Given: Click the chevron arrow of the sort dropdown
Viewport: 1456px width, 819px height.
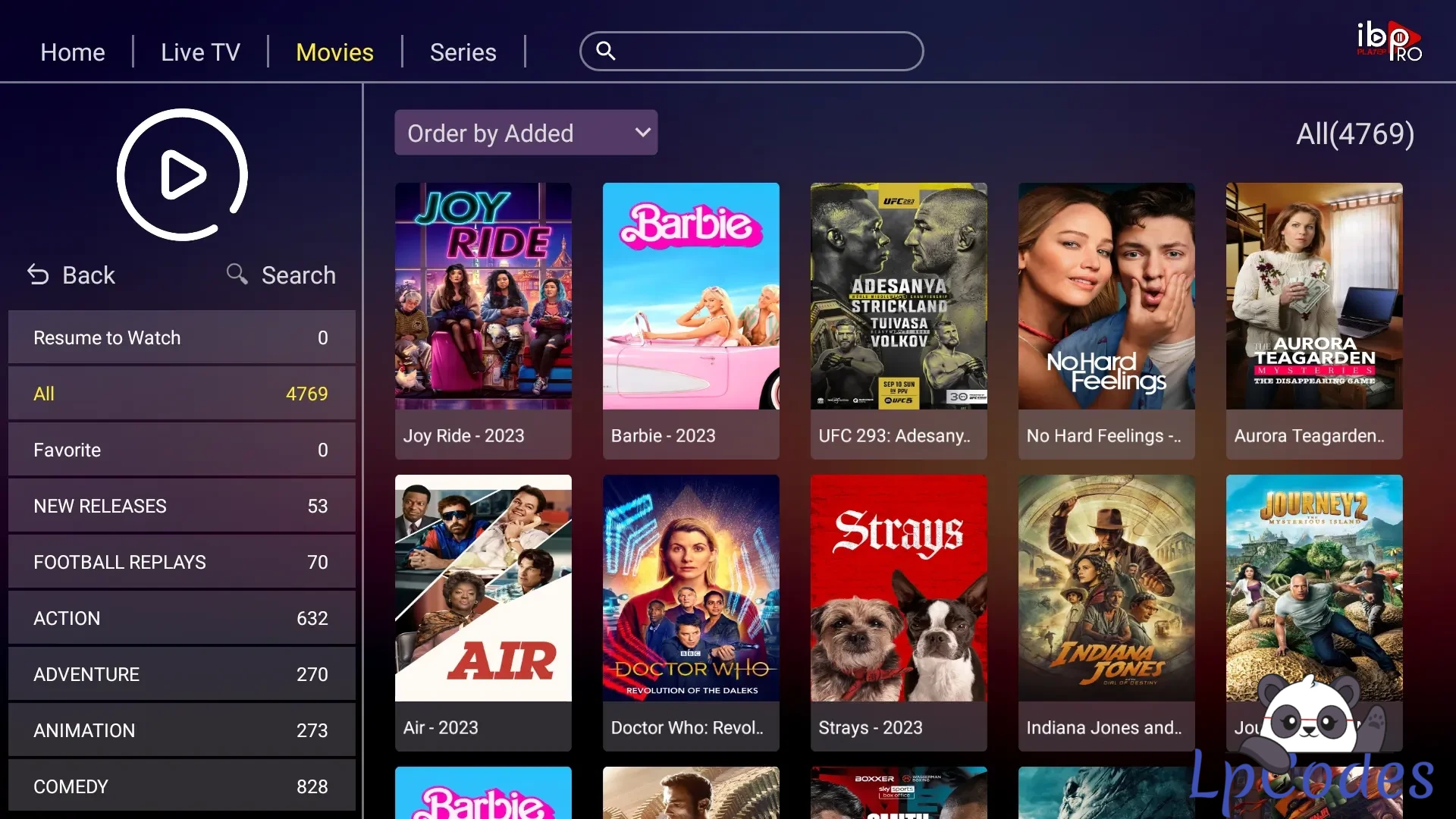Looking at the screenshot, I should pyautogui.click(x=643, y=133).
